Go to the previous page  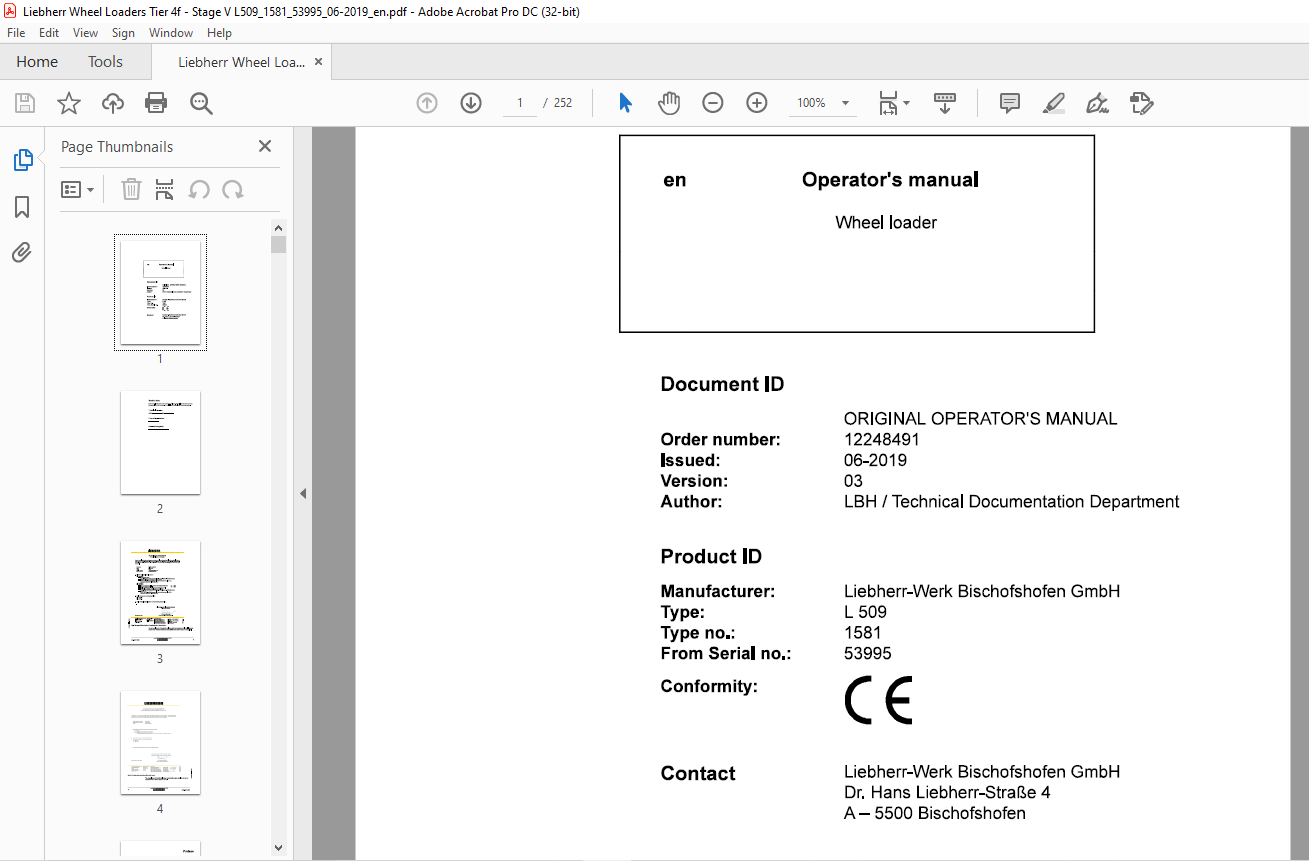point(427,103)
